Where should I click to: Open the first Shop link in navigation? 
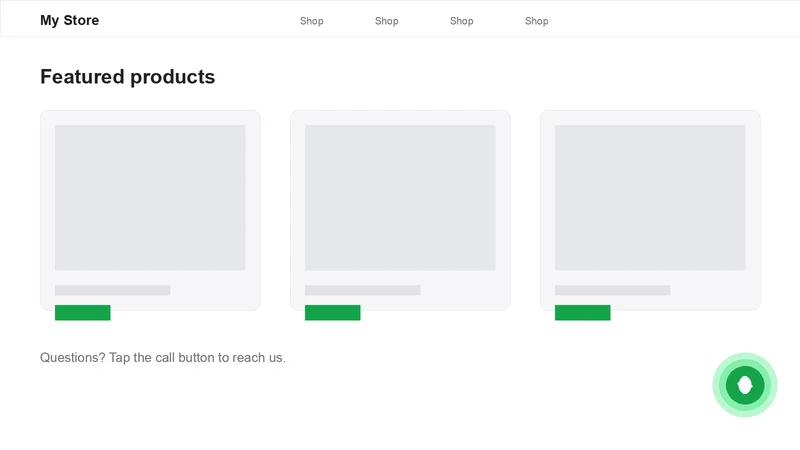pos(312,21)
